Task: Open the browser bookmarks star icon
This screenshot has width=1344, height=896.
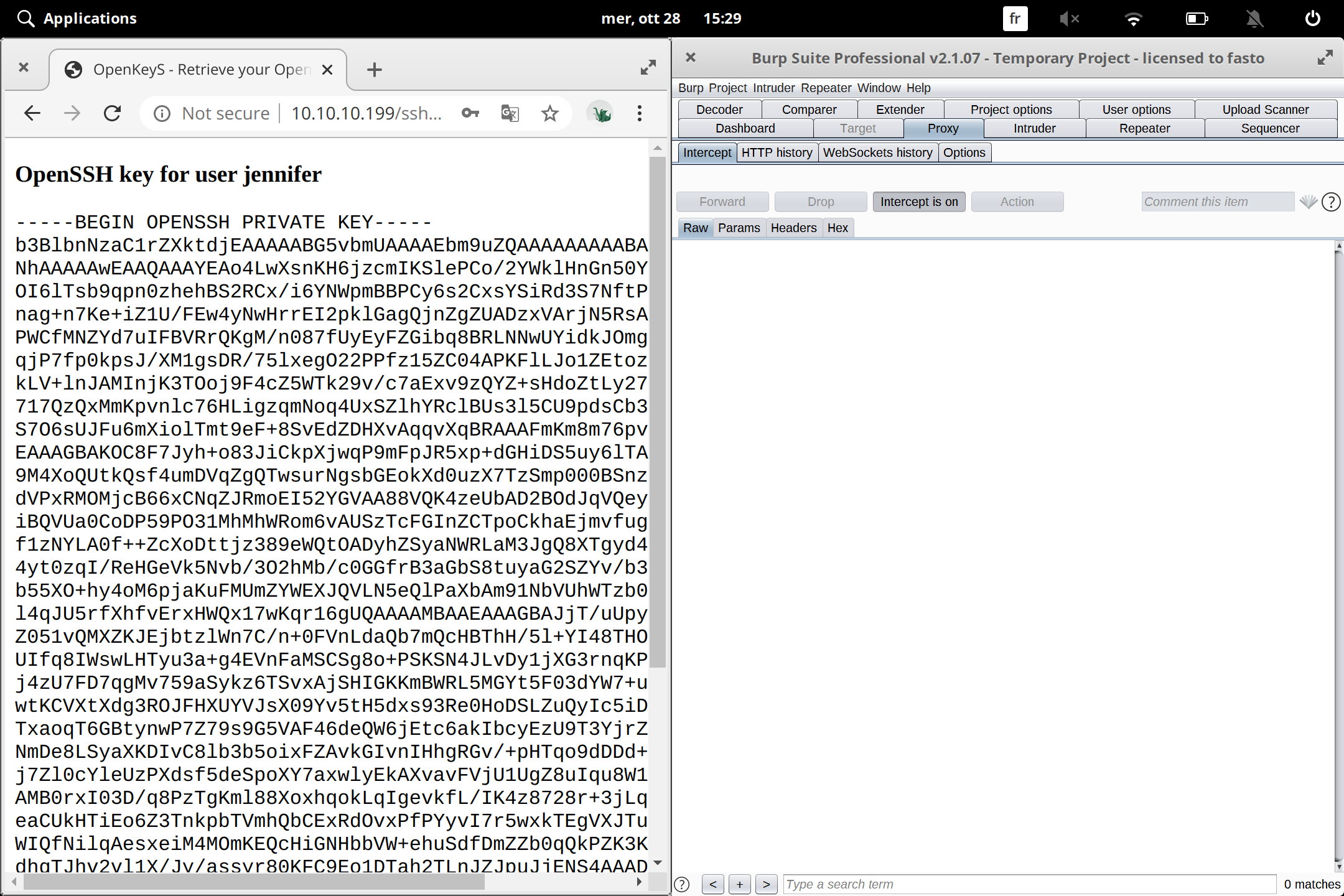Action: tap(549, 113)
